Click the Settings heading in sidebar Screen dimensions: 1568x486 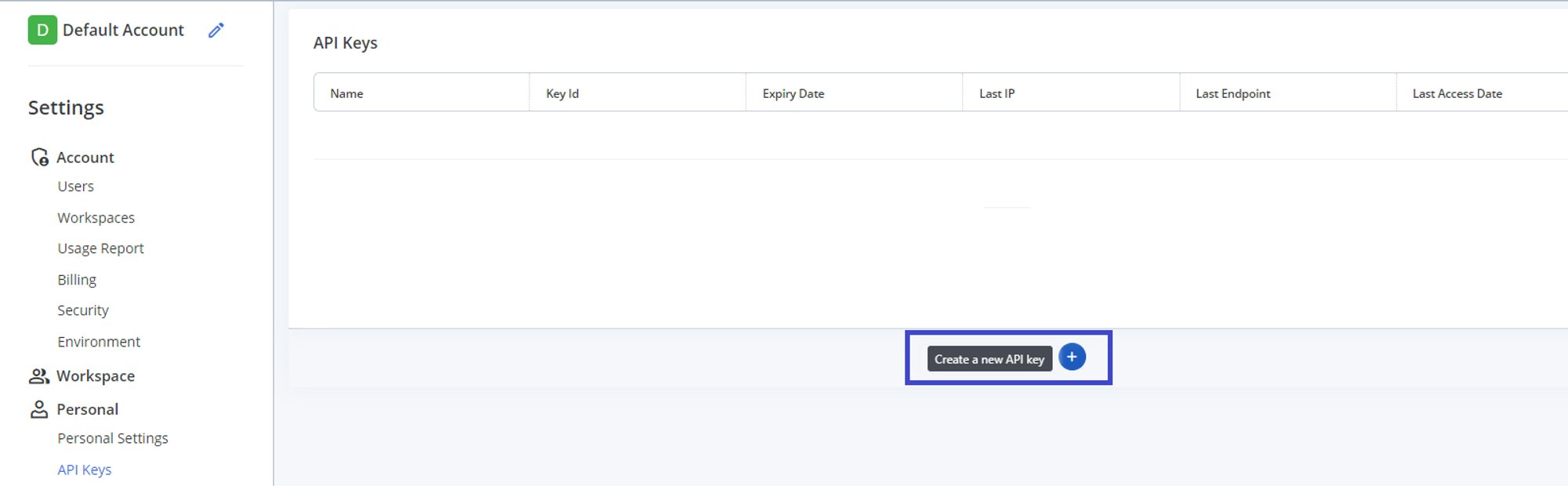[66, 107]
